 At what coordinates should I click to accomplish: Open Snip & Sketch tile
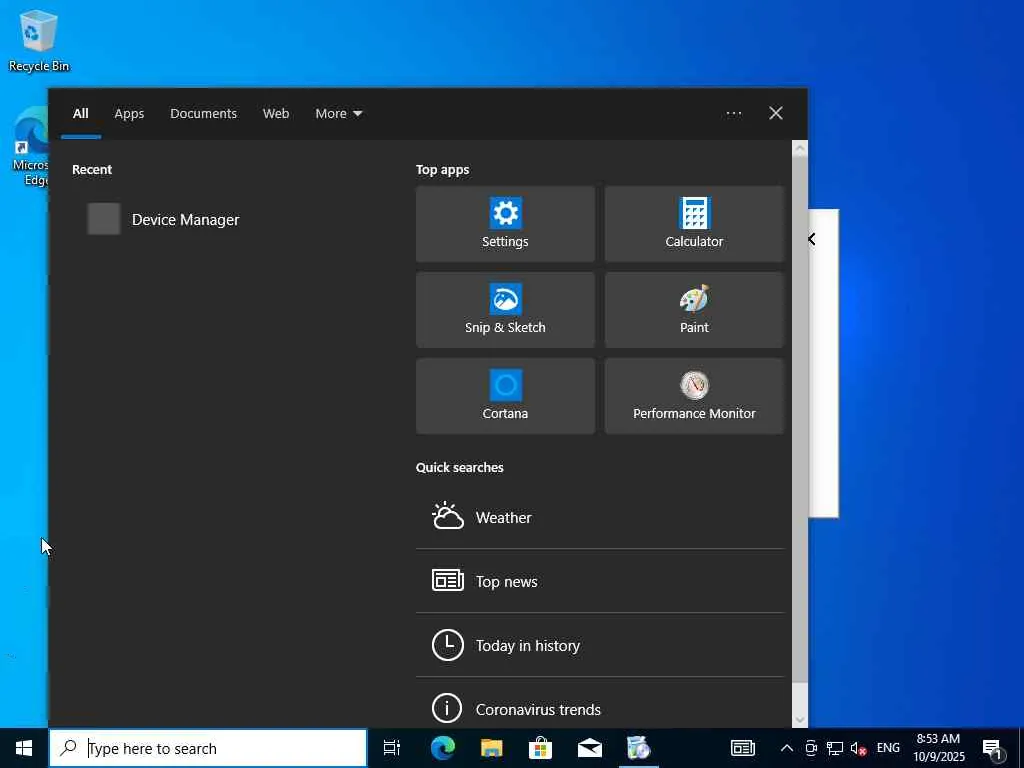pos(505,310)
